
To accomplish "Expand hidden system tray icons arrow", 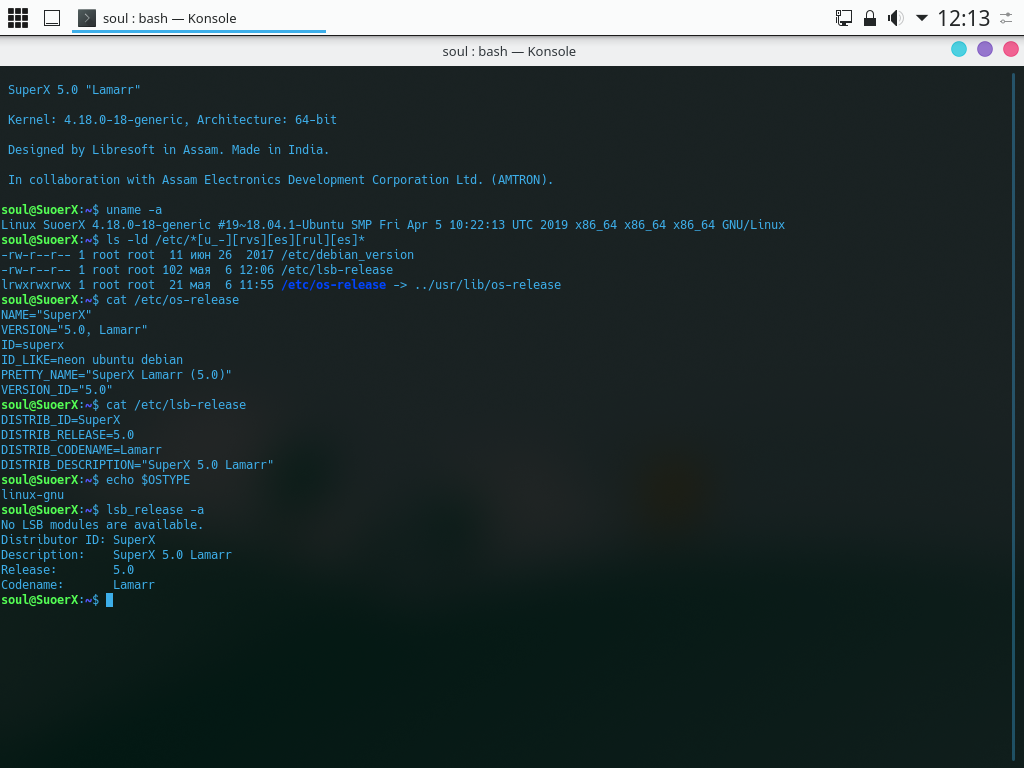I will tap(921, 18).
